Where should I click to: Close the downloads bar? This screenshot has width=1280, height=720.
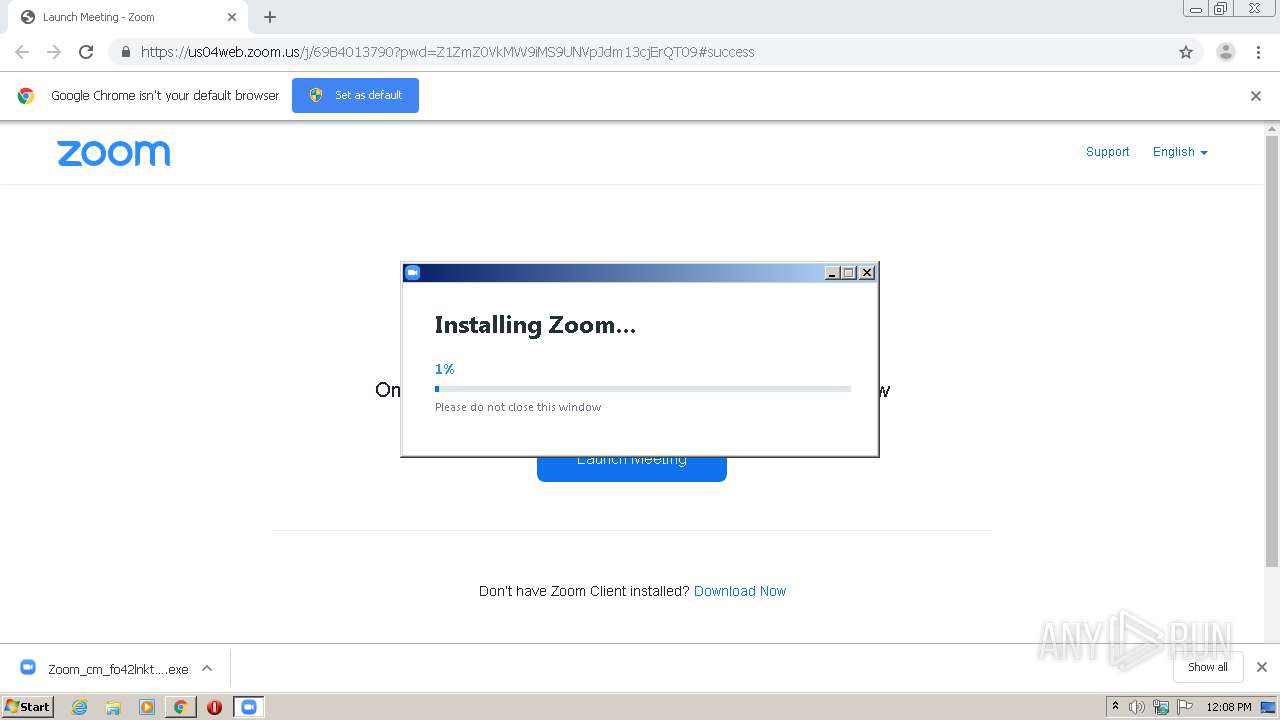tap(1262, 667)
